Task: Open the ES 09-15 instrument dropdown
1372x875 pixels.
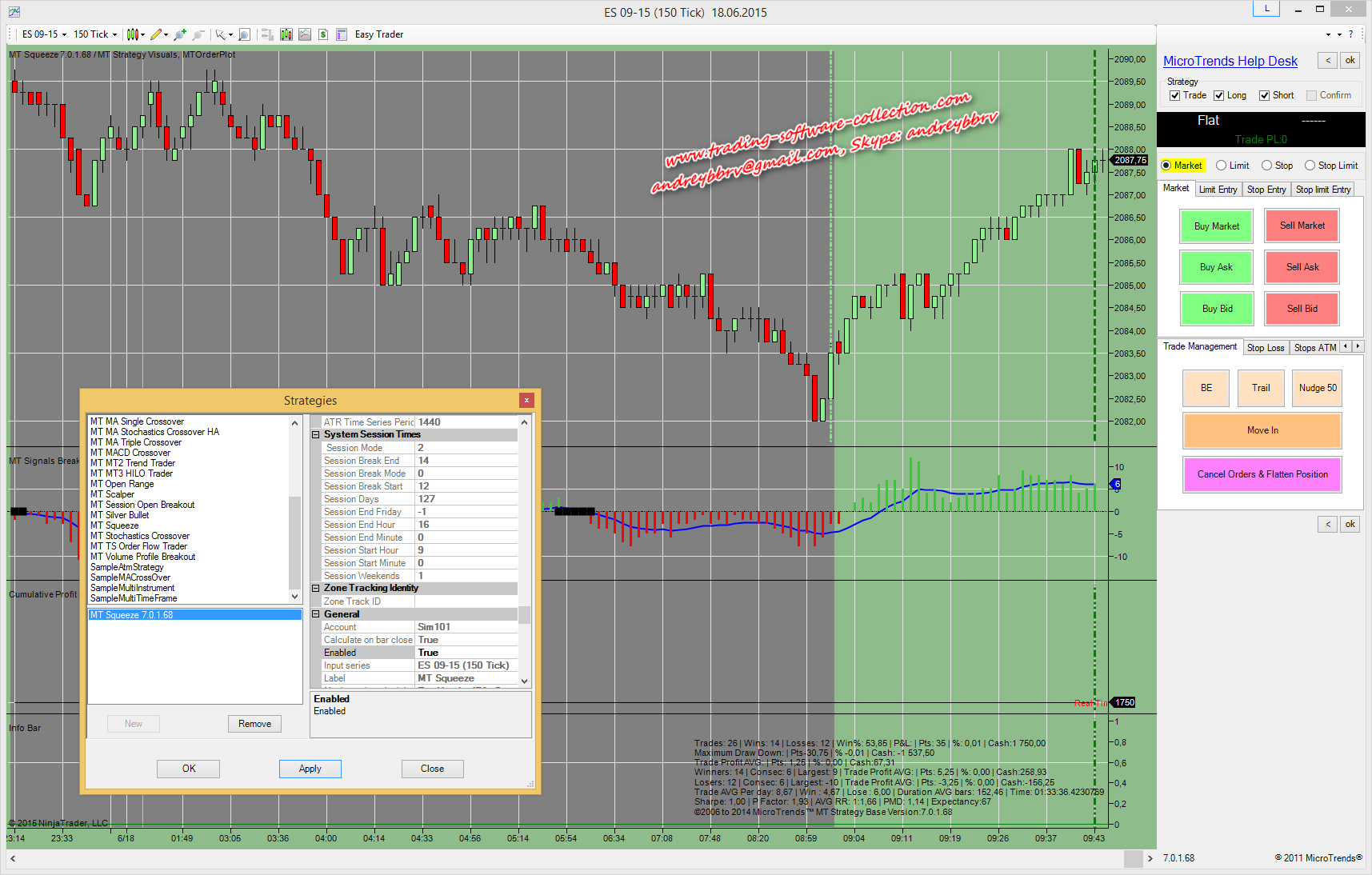Action: click(44, 34)
